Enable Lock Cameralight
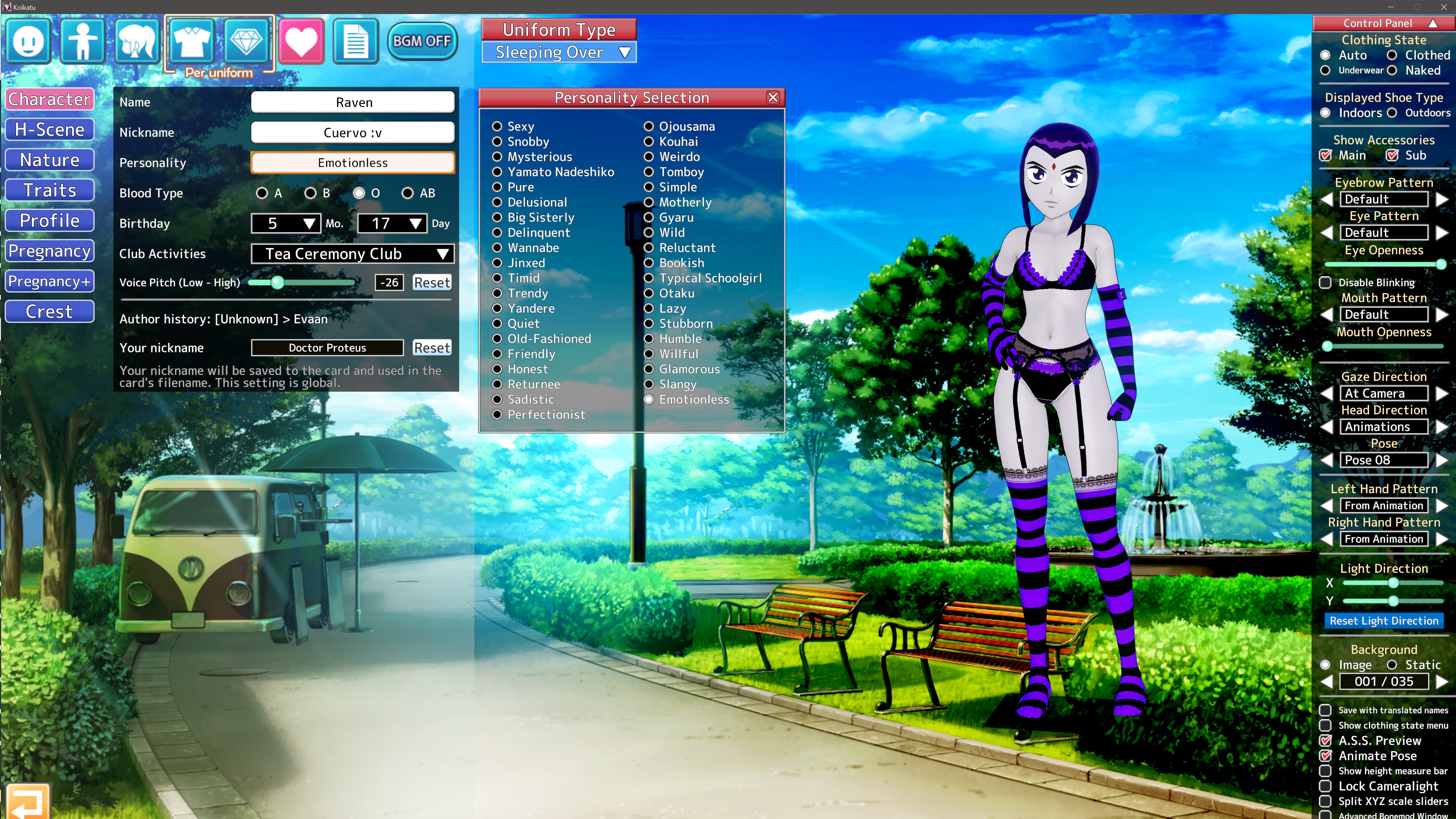The image size is (1456, 819). (1326, 786)
